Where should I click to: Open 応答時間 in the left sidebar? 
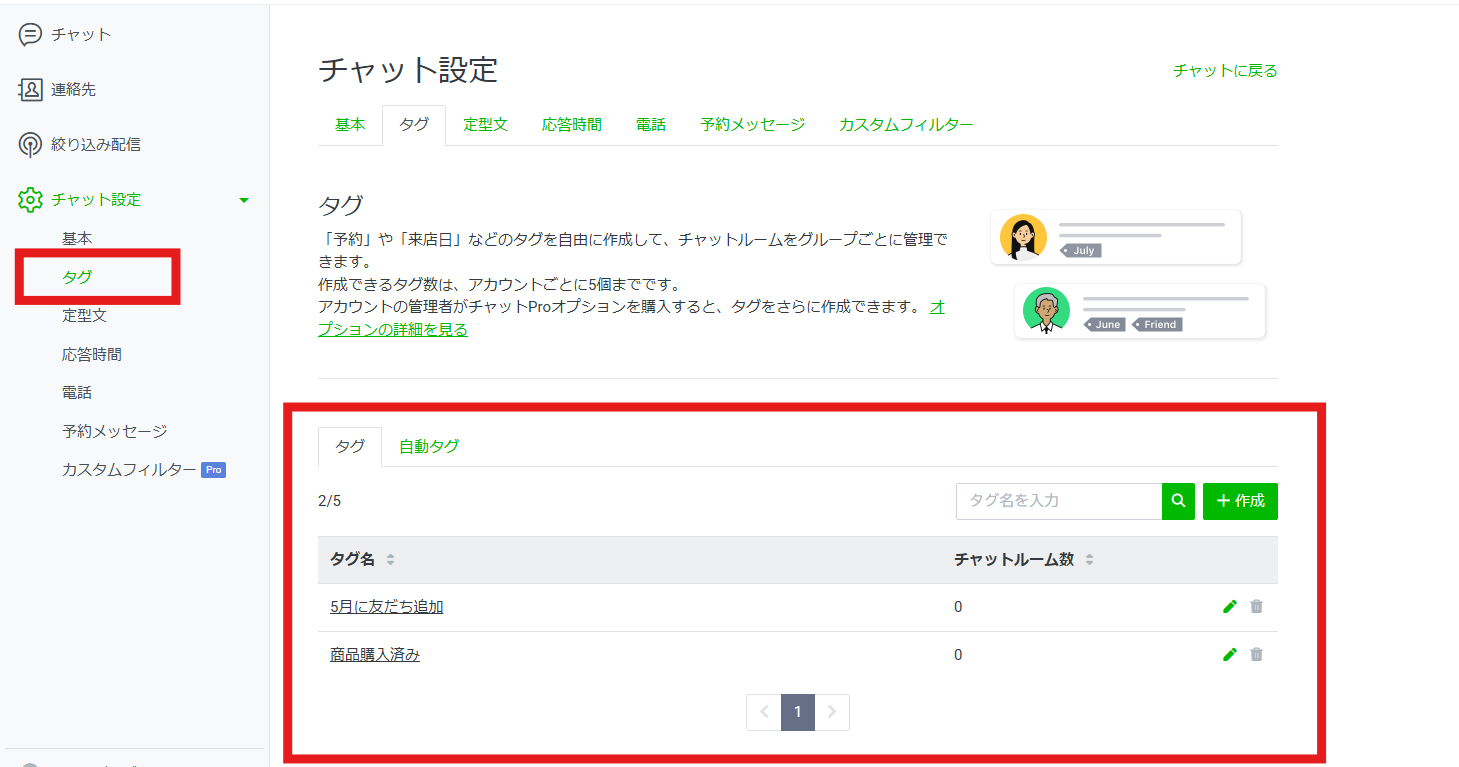92,355
